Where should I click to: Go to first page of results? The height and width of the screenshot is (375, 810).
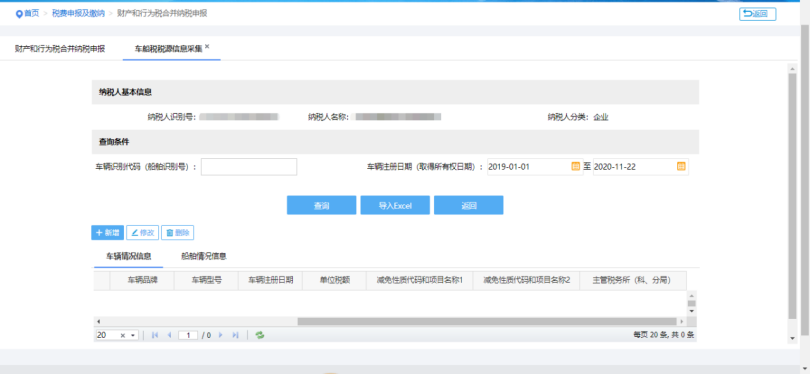pos(155,335)
